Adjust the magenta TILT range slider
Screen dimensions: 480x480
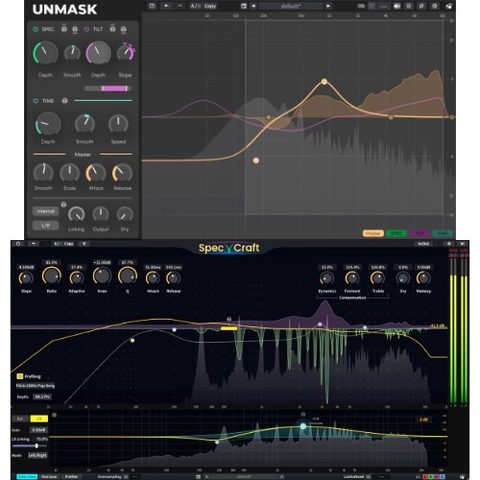click(x=108, y=88)
